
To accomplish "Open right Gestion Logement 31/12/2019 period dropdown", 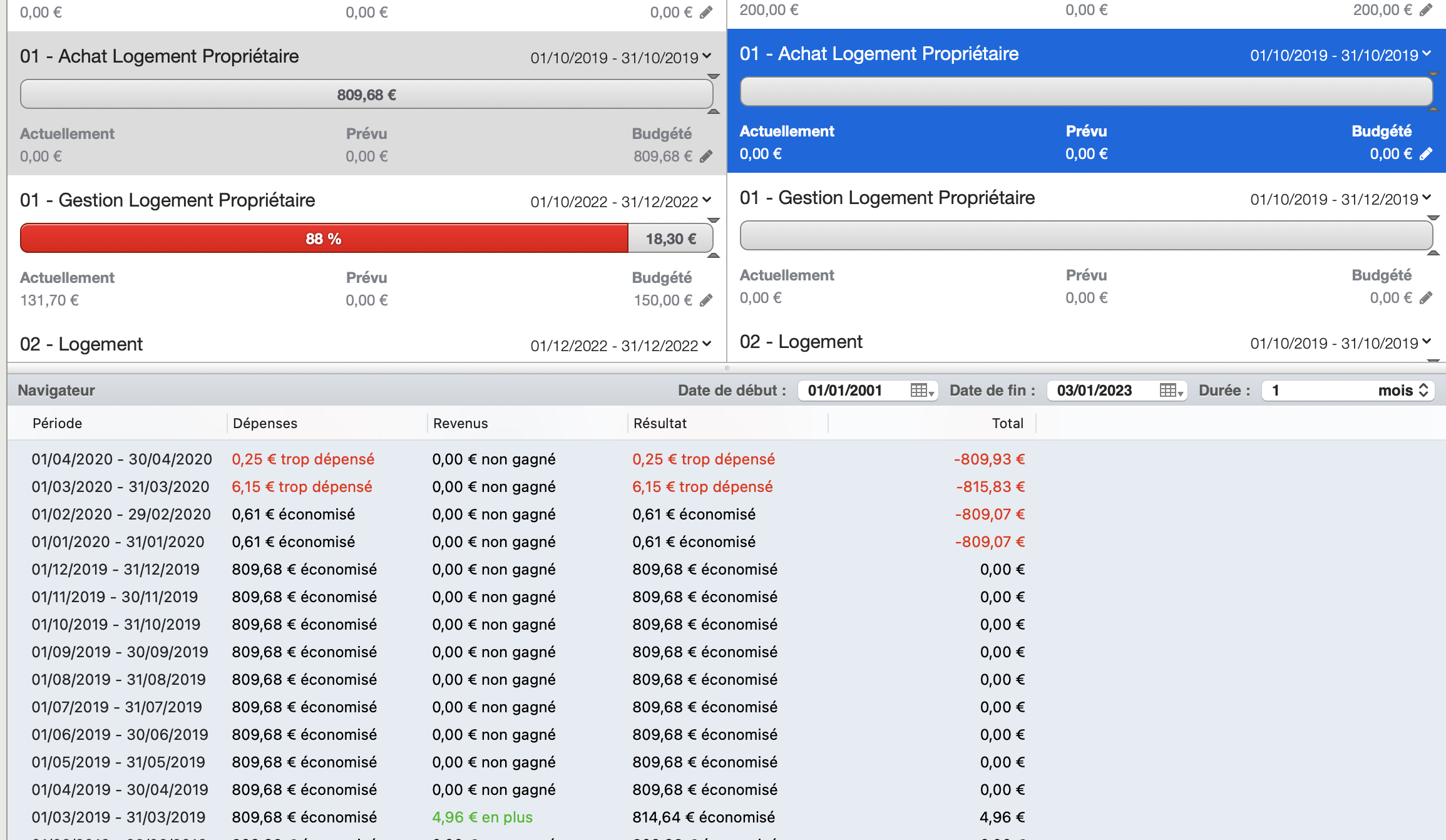I will tap(1427, 198).
